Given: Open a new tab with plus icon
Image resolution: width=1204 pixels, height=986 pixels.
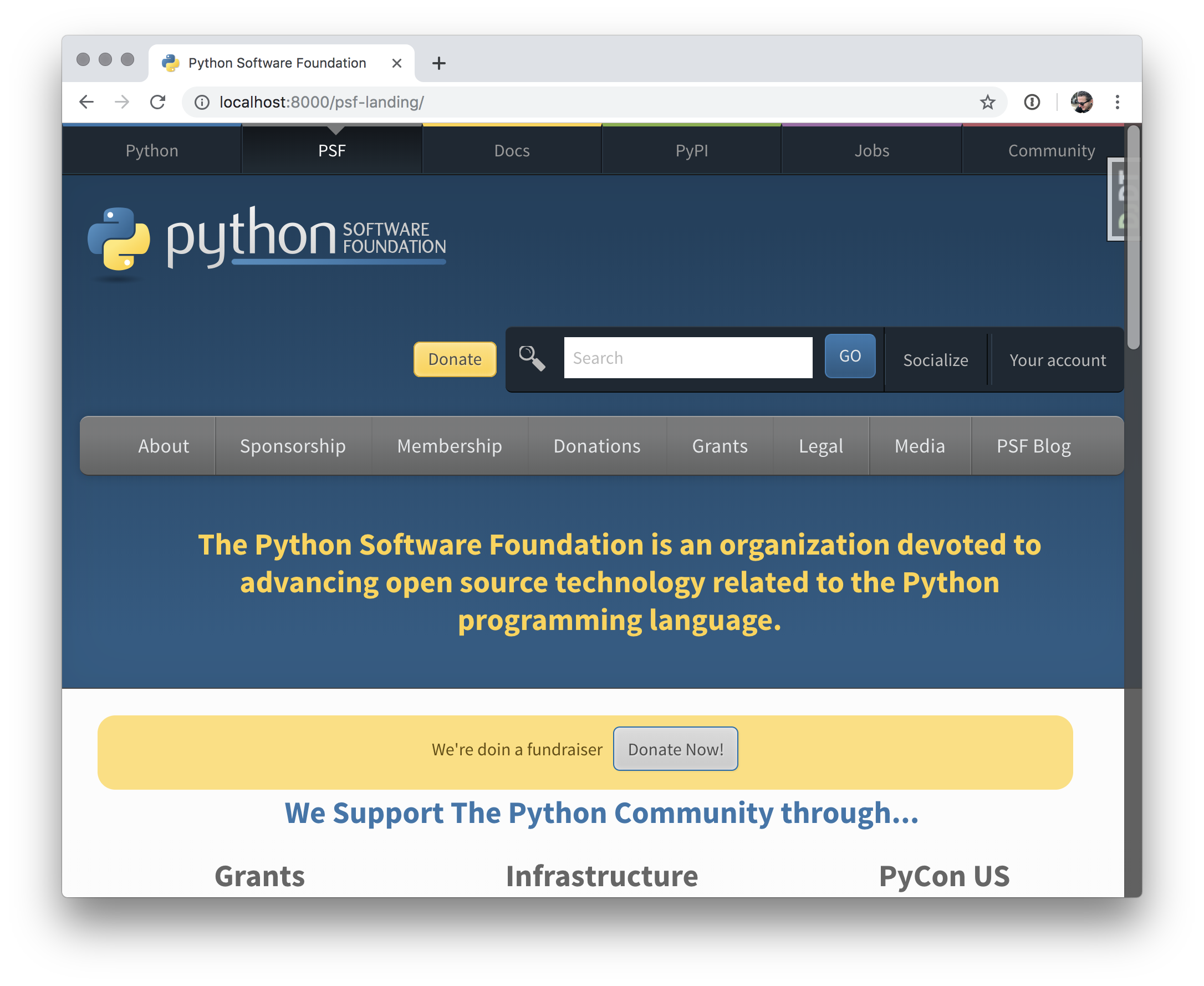Looking at the screenshot, I should coord(438,63).
